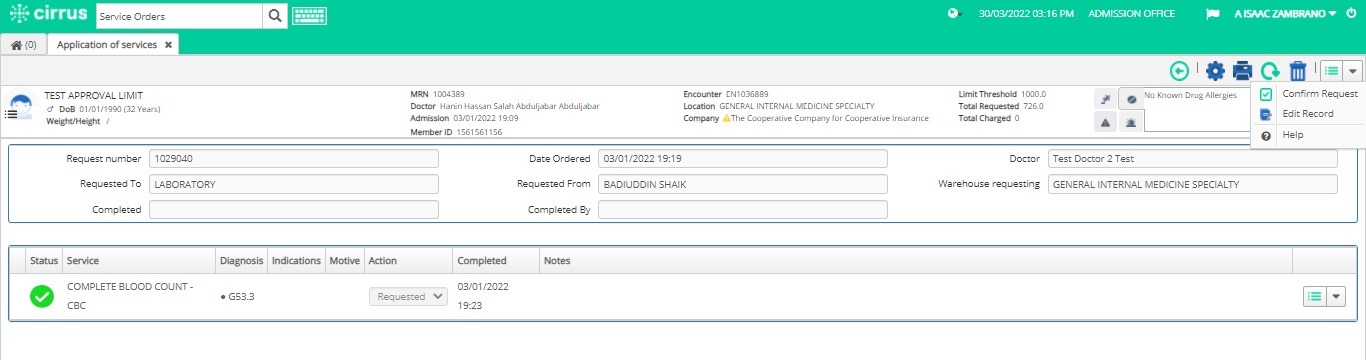Switch to the home tab

24,45
